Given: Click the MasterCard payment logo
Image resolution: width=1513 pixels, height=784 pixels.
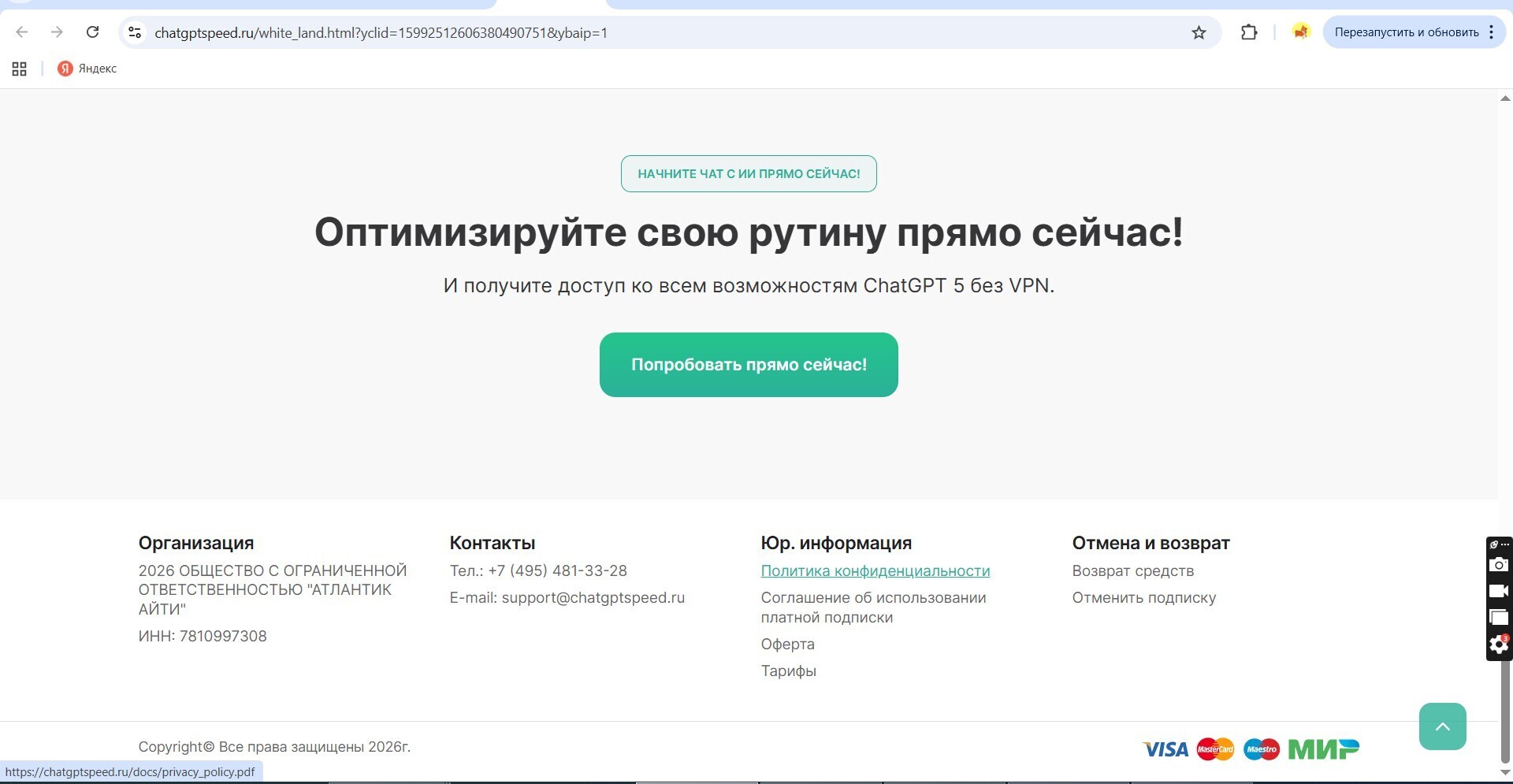Looking at the screenshot, I should click(1215, 749).
